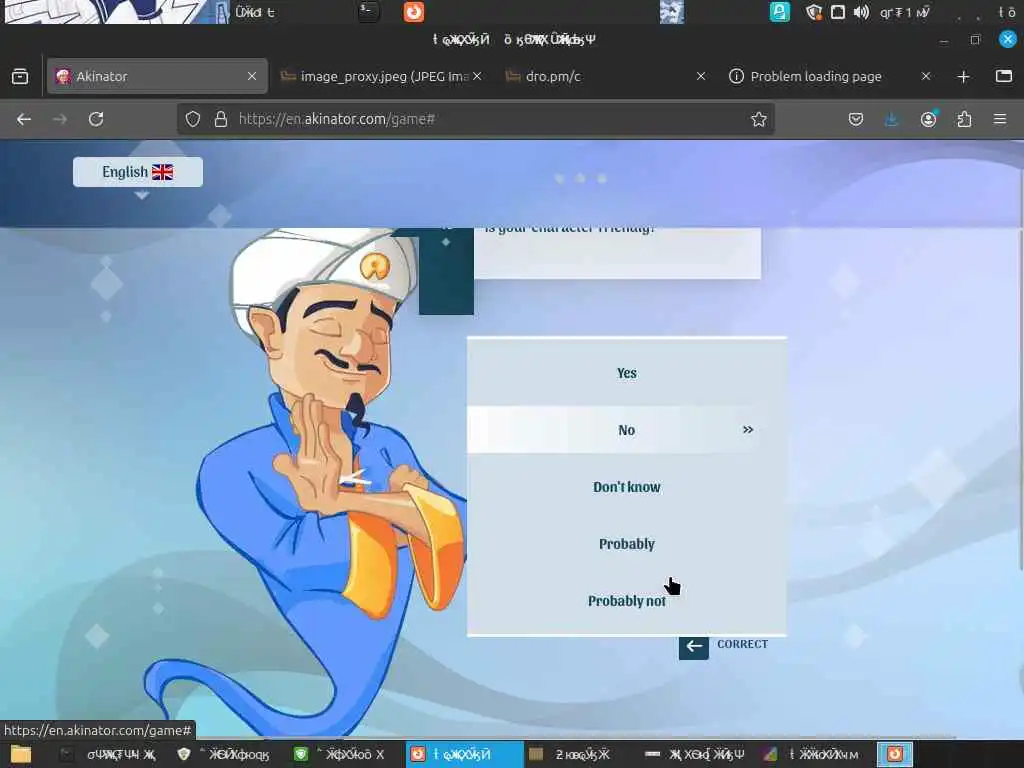
Task: Switch to the dro.pm/c tab
Action: click(604, 76)
